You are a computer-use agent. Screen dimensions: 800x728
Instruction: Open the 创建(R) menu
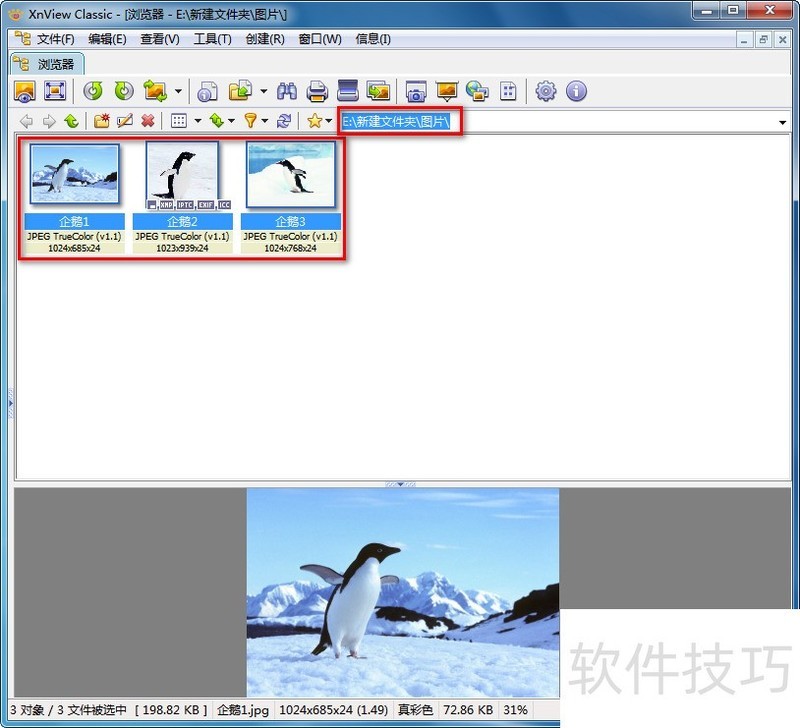(265, 39)
